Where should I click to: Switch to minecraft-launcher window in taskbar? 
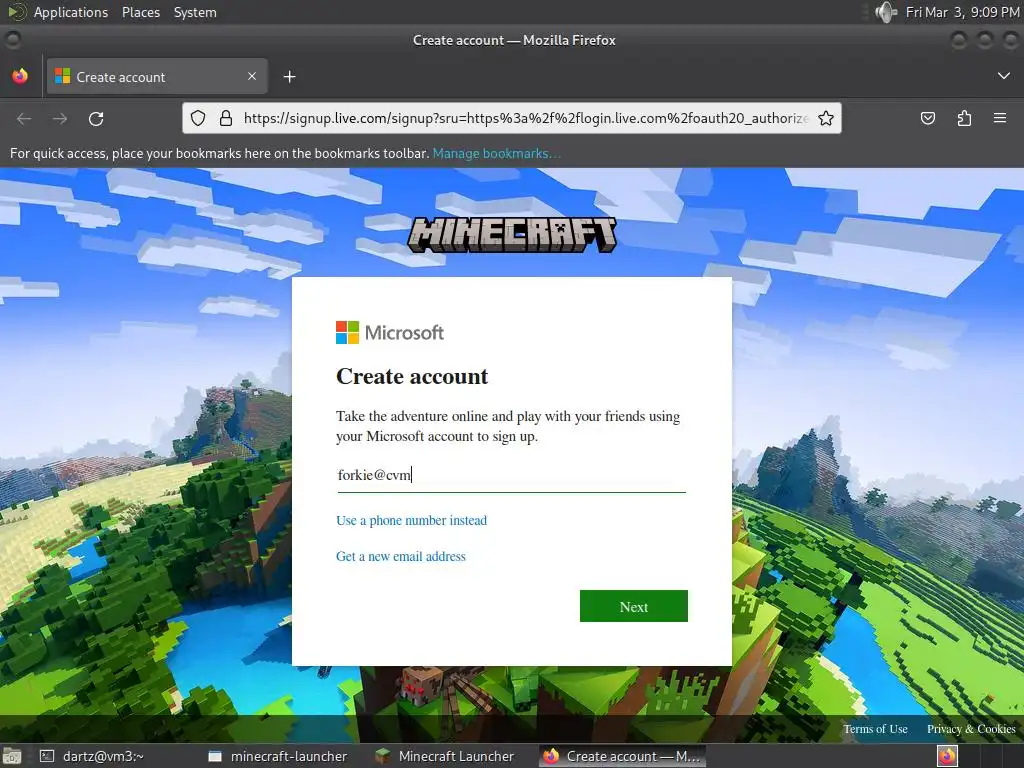pyautogui.click(x=278, y=756)
